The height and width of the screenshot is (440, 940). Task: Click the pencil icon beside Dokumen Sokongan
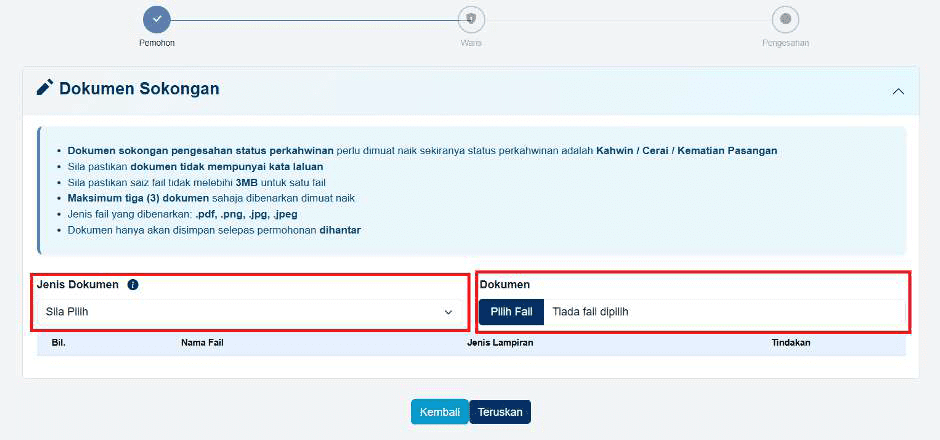(x=45, y=88)
